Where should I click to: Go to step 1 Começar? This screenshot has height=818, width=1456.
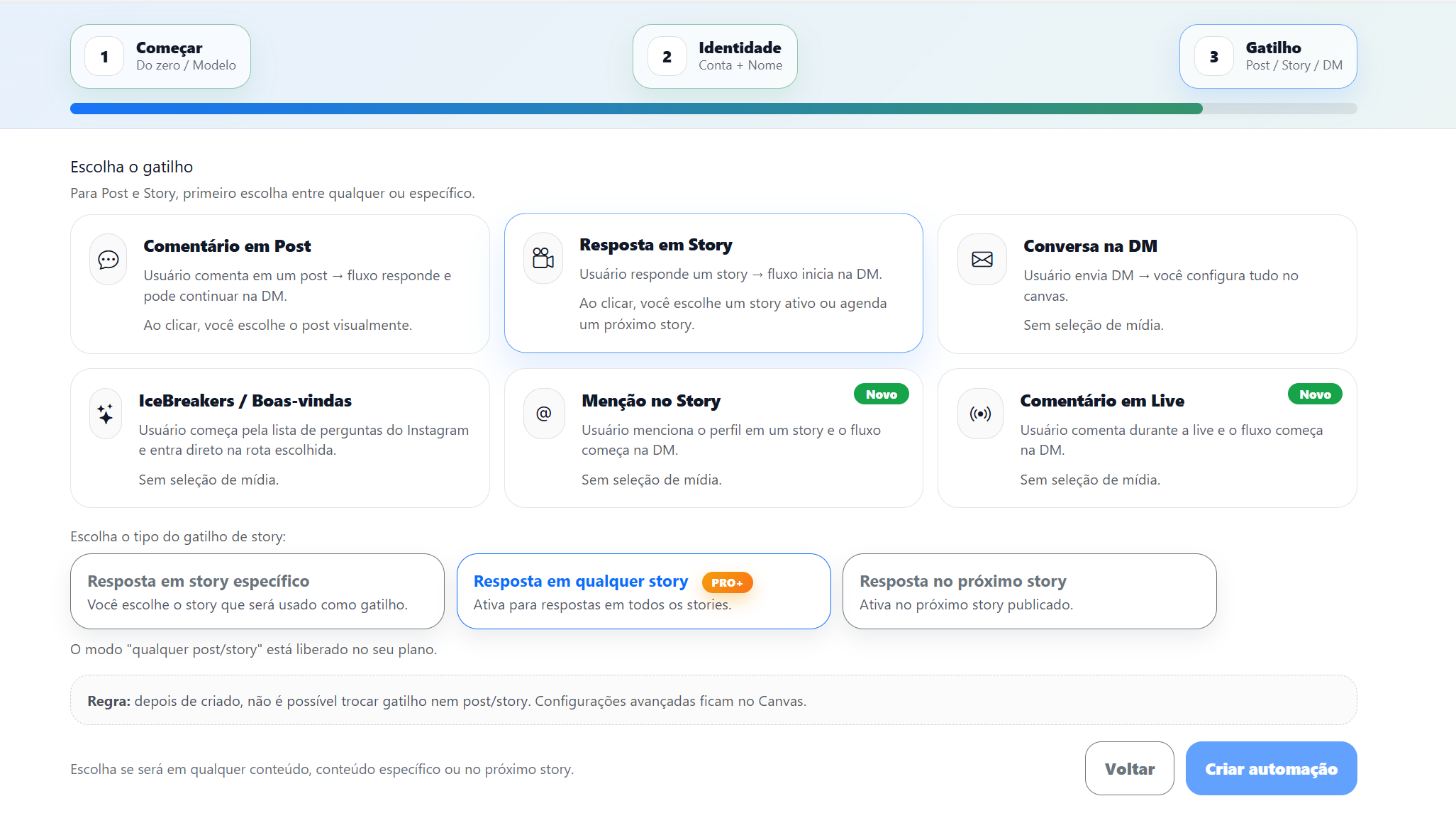(160, 56)
